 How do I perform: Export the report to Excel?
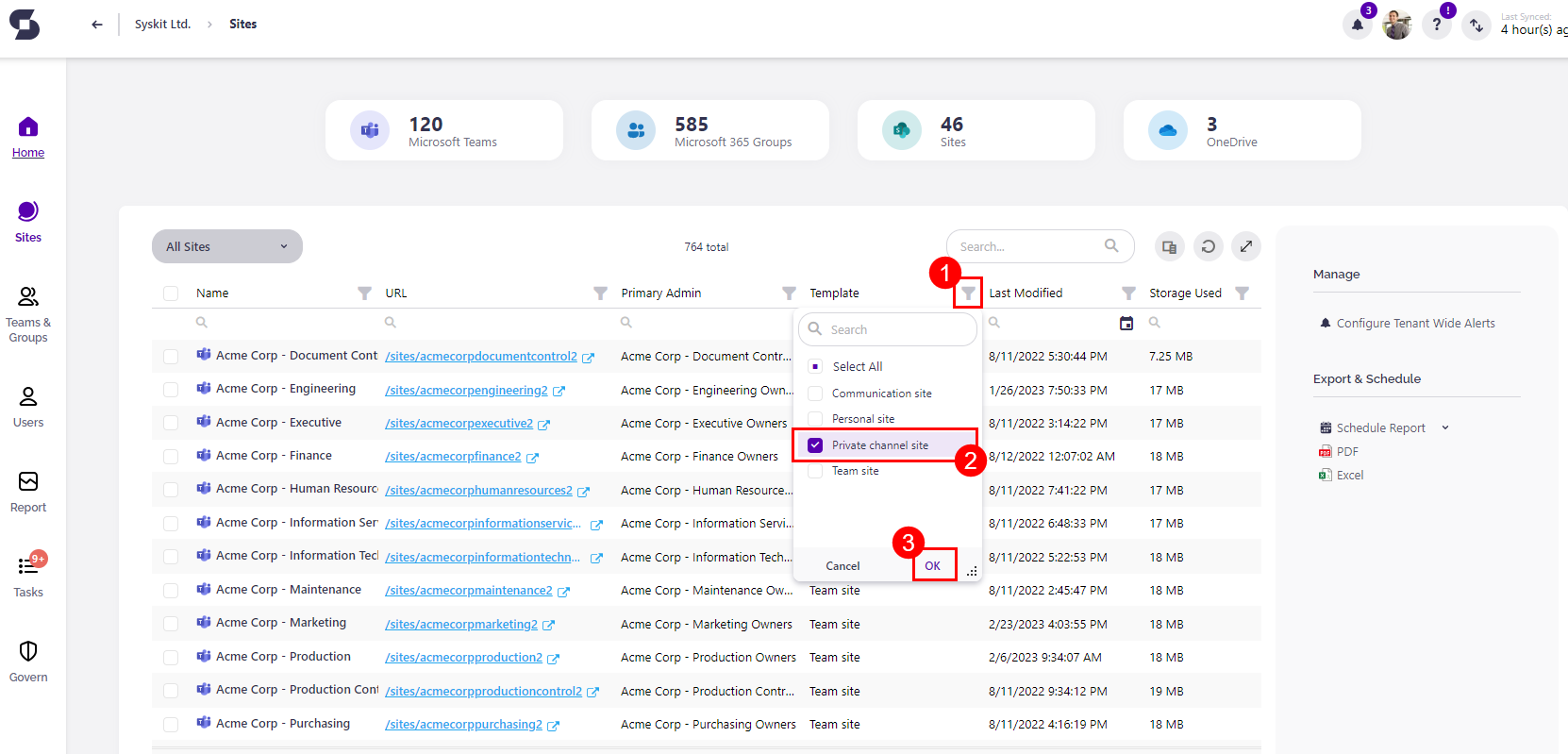tap(1342, 476)
